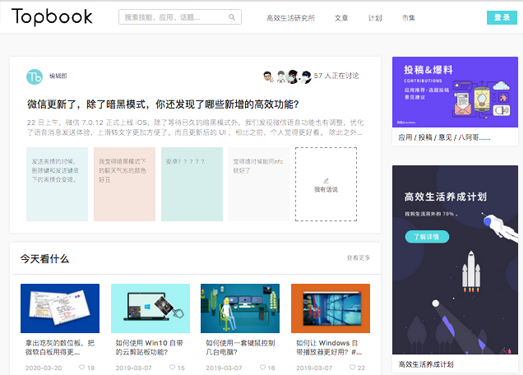This screenshot has width=523, height=375.
Task: Open 高效生活研究所 menu item
Action: [x=290, y=18]
